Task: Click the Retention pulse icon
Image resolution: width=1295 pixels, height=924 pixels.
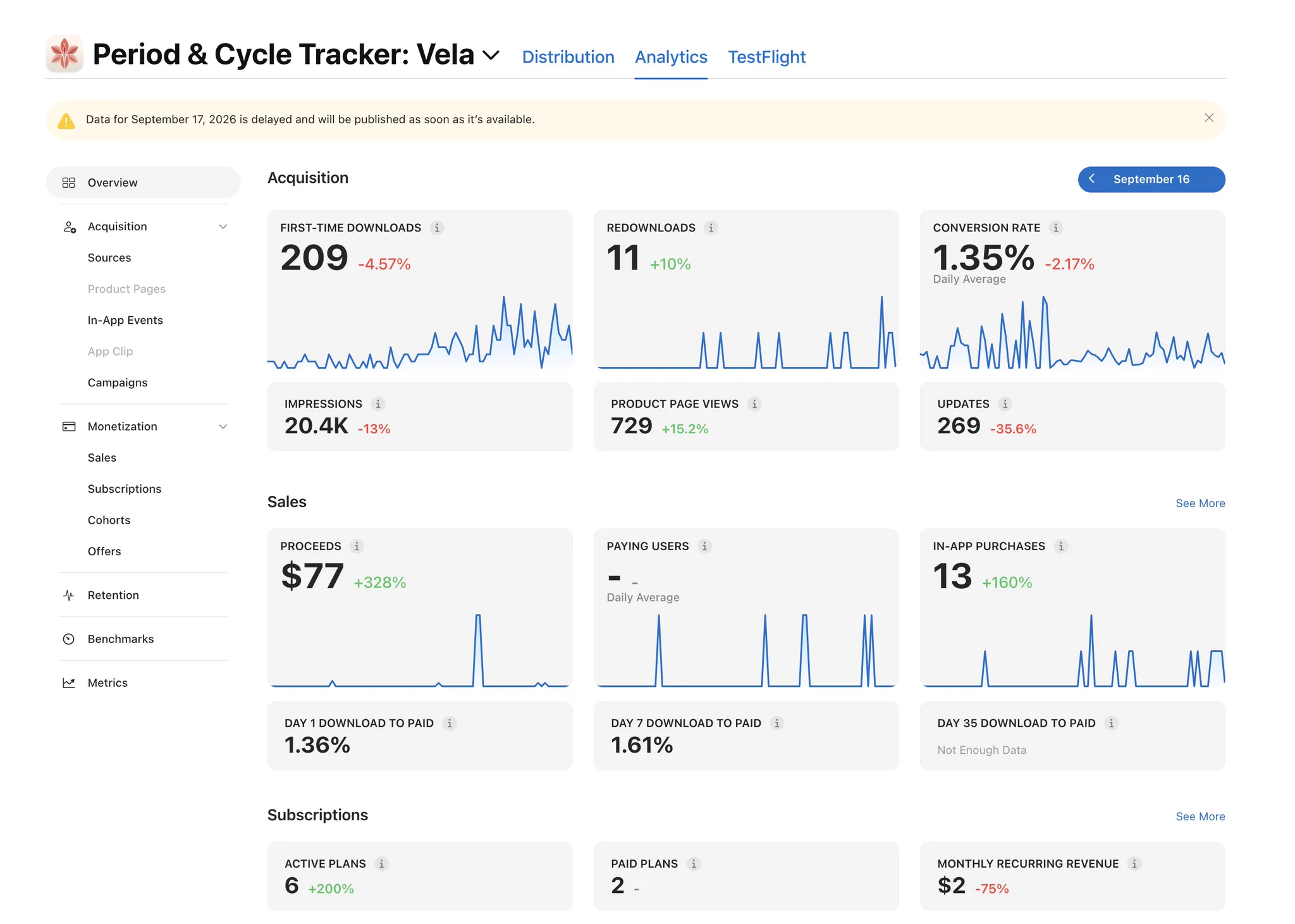Action: tap(69, 596)
